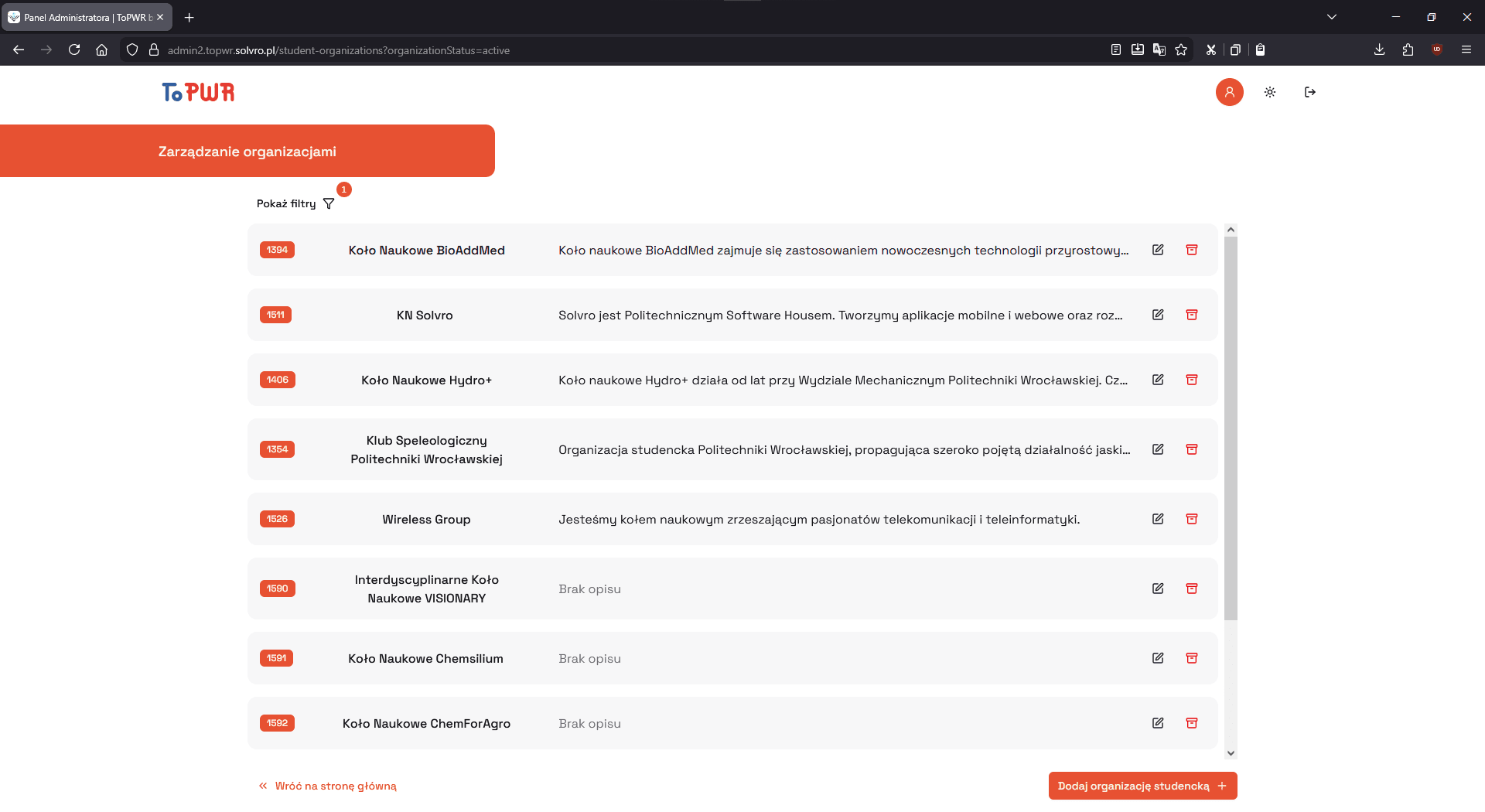Viewport: 1485px width, 812px height.
Task: Open list all tabs chevron
Action: tap(1332, 16)
